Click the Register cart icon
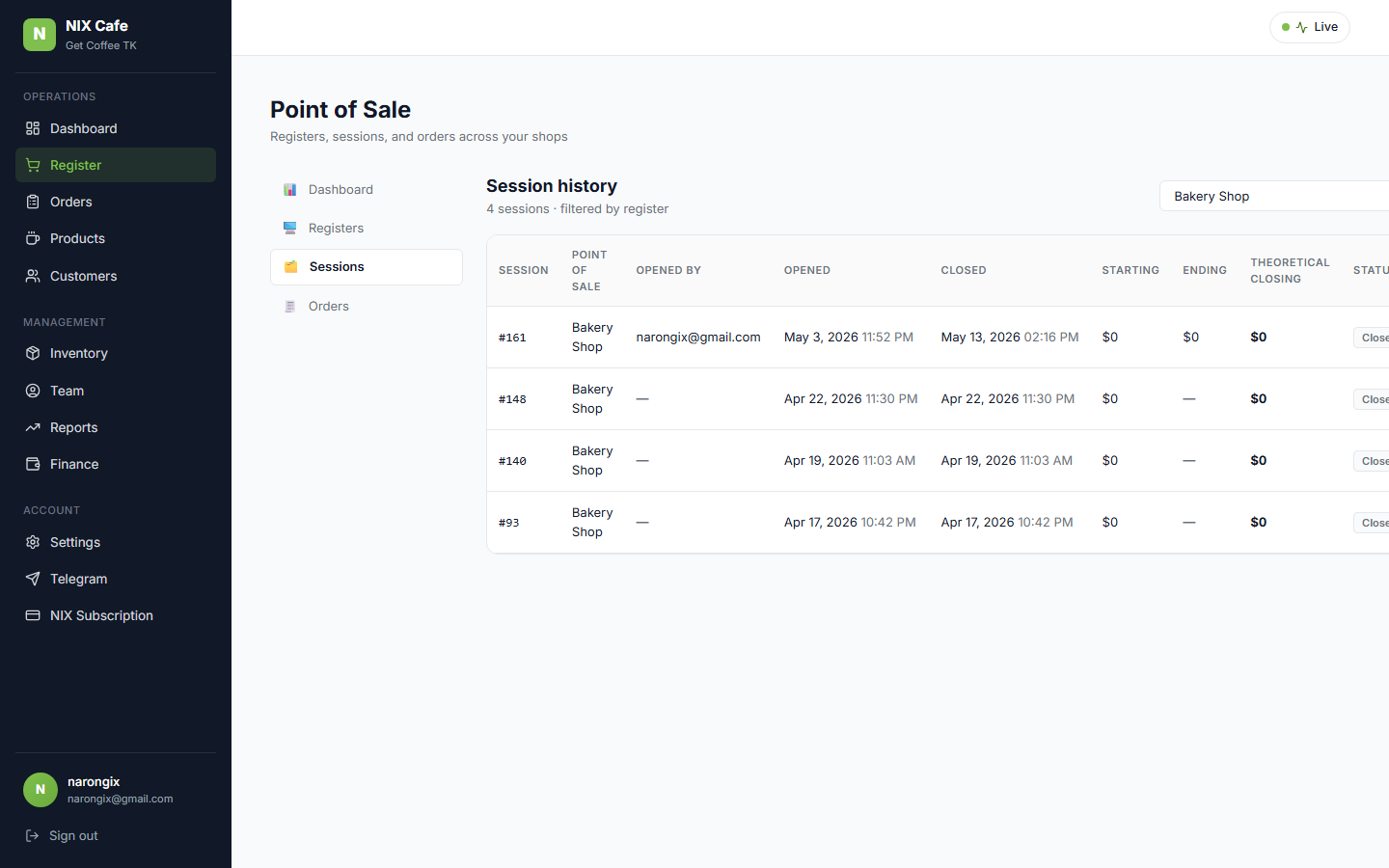1389x868 pixels. pos(33,165)
